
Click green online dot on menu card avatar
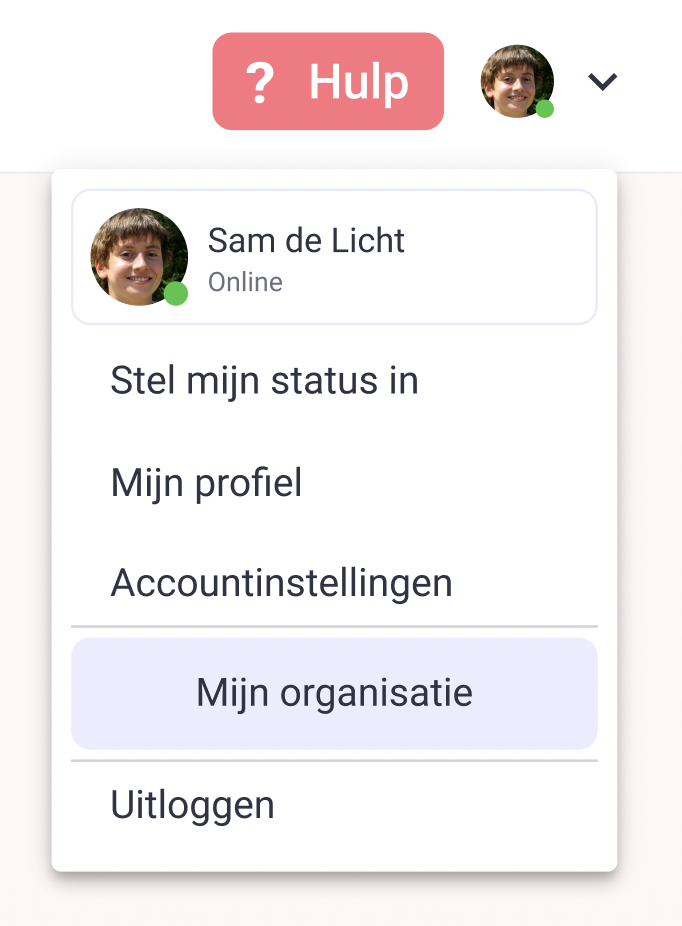(175, 294)
